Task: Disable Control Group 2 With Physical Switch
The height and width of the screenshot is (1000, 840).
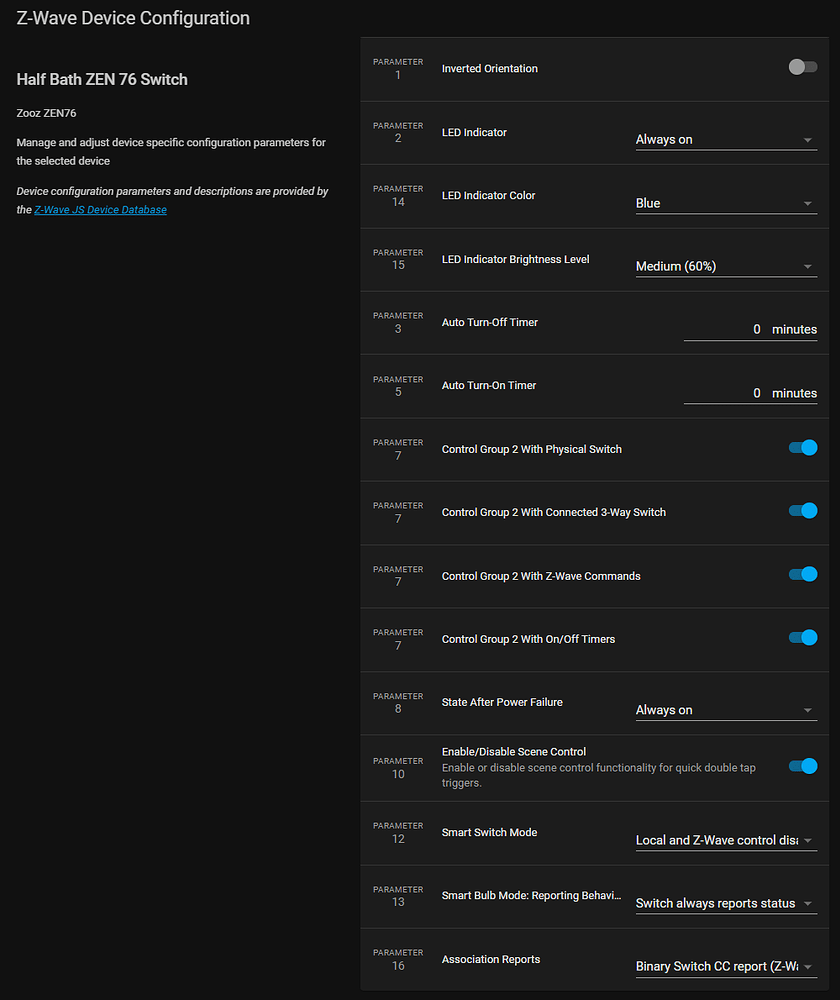Action: click(x=802, y=448)
